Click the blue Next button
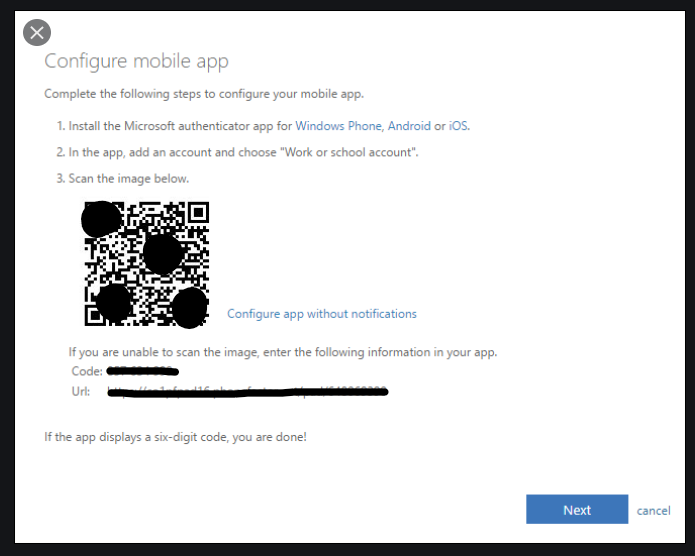Image resolution: width=695 pixels, height=556 pixels. [577, 509]
